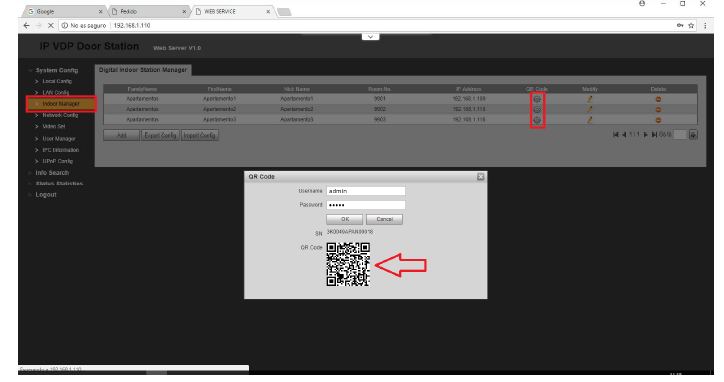Open a new browser tab
Viewport: 724px width, 382px height.
(x=284, y=12)
